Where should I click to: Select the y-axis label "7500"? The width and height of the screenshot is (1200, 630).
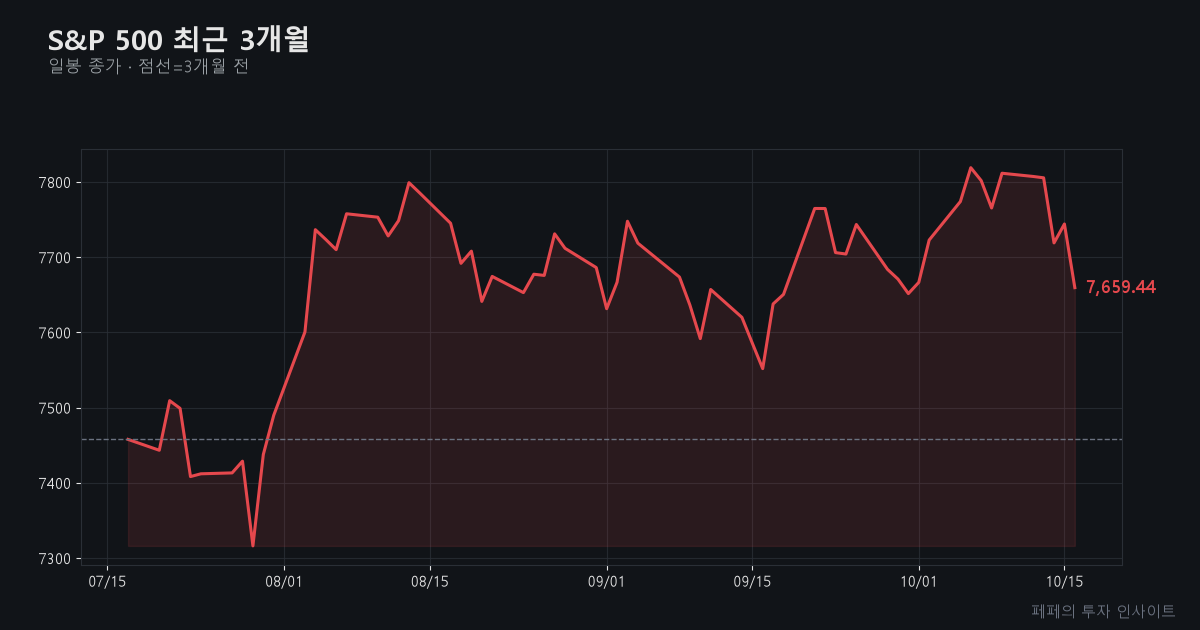coord(55,408)
